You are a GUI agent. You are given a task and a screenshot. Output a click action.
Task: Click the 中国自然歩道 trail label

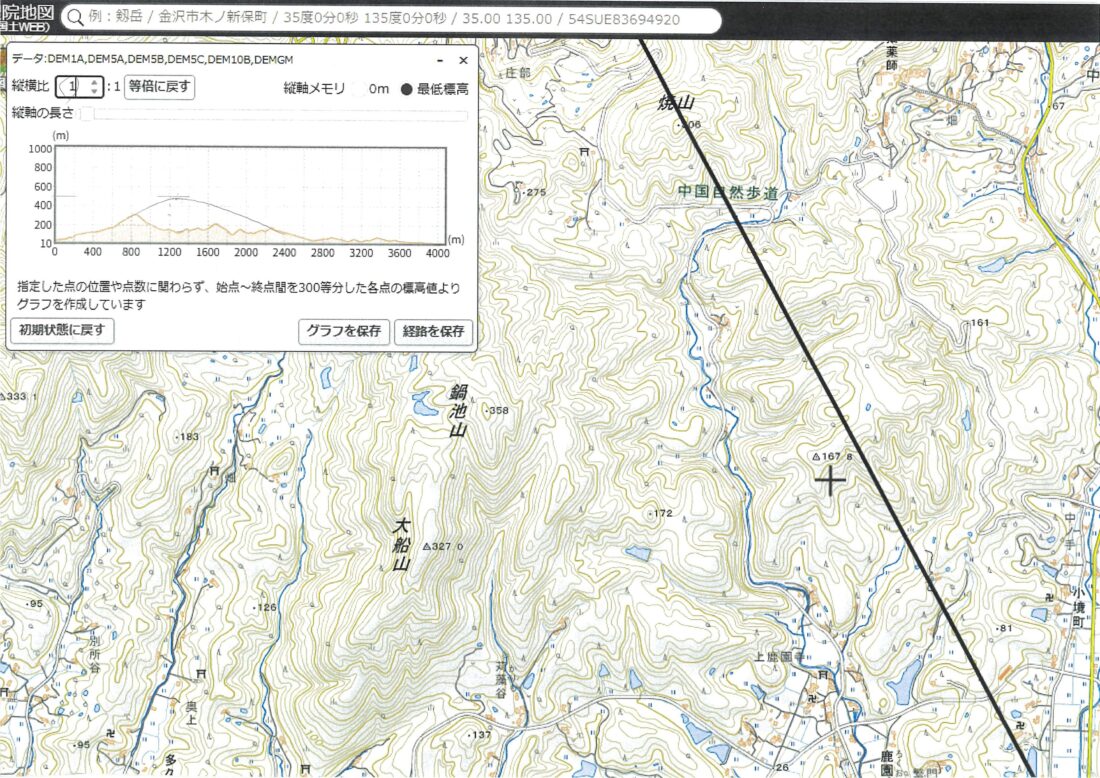click(x=727, y=192)
